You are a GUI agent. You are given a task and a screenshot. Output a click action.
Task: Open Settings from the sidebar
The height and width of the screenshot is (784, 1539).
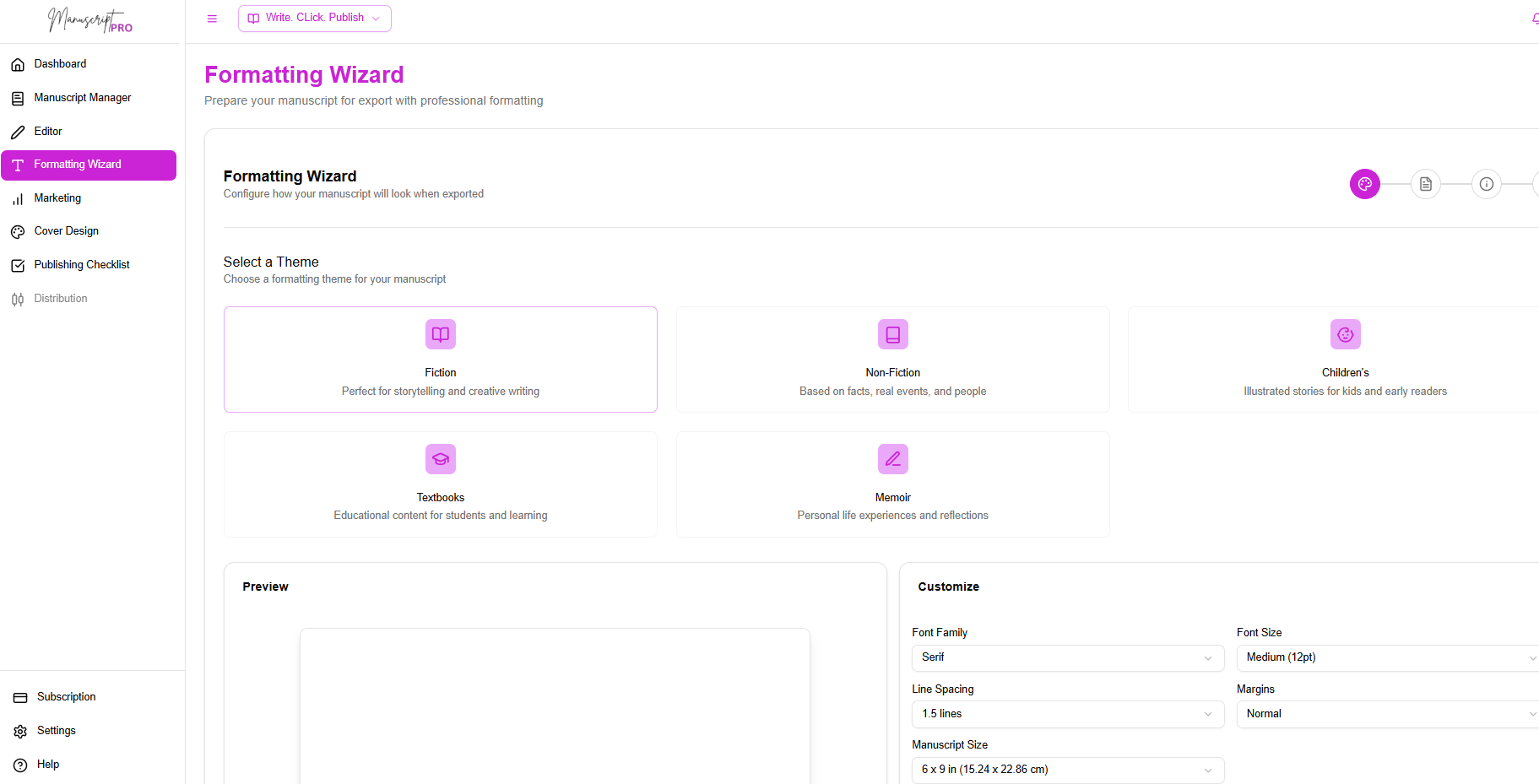(55, 730)
